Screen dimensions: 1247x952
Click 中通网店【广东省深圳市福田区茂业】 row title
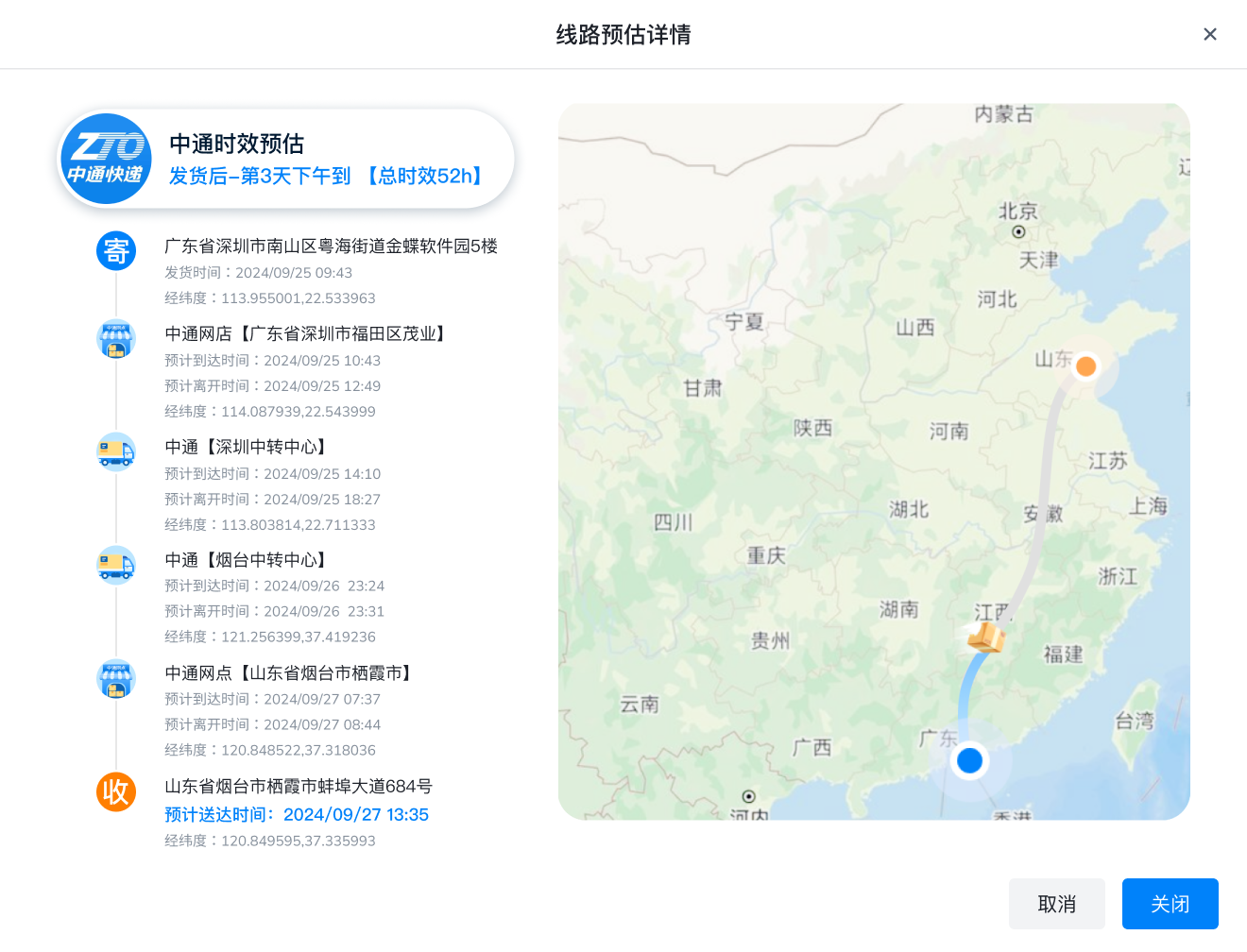[308, 333]
